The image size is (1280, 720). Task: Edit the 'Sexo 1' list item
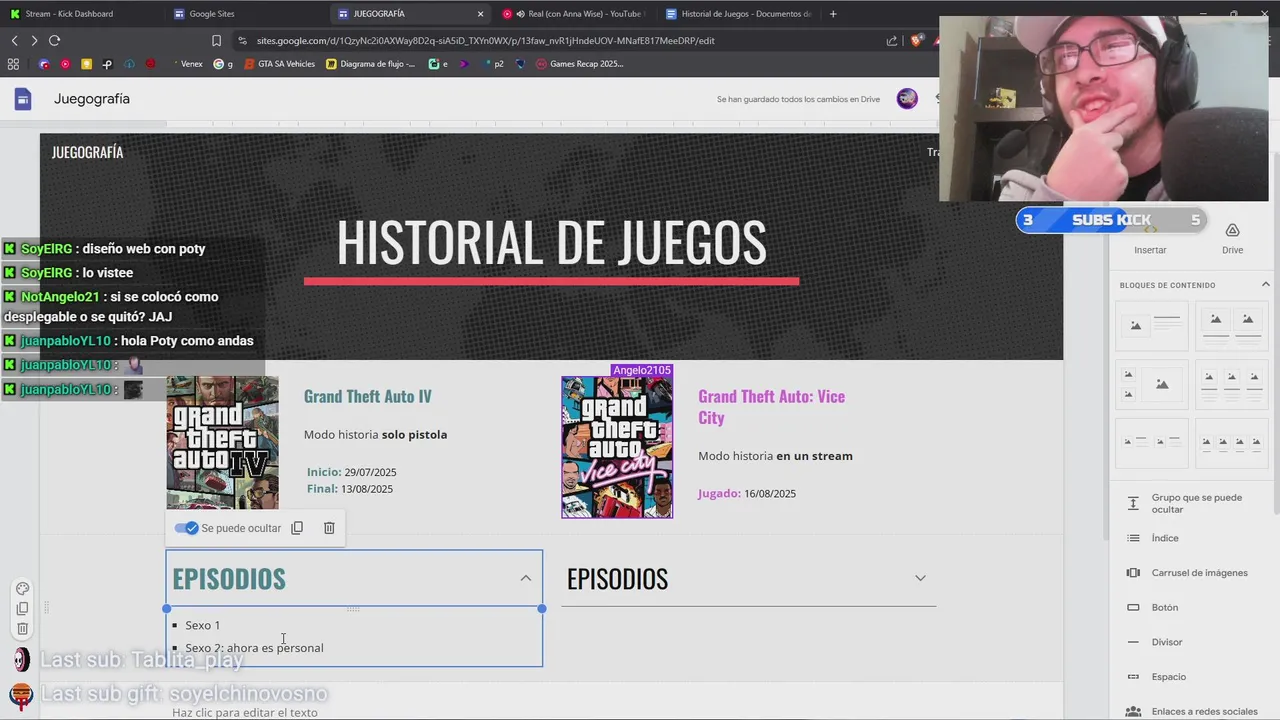202,625
